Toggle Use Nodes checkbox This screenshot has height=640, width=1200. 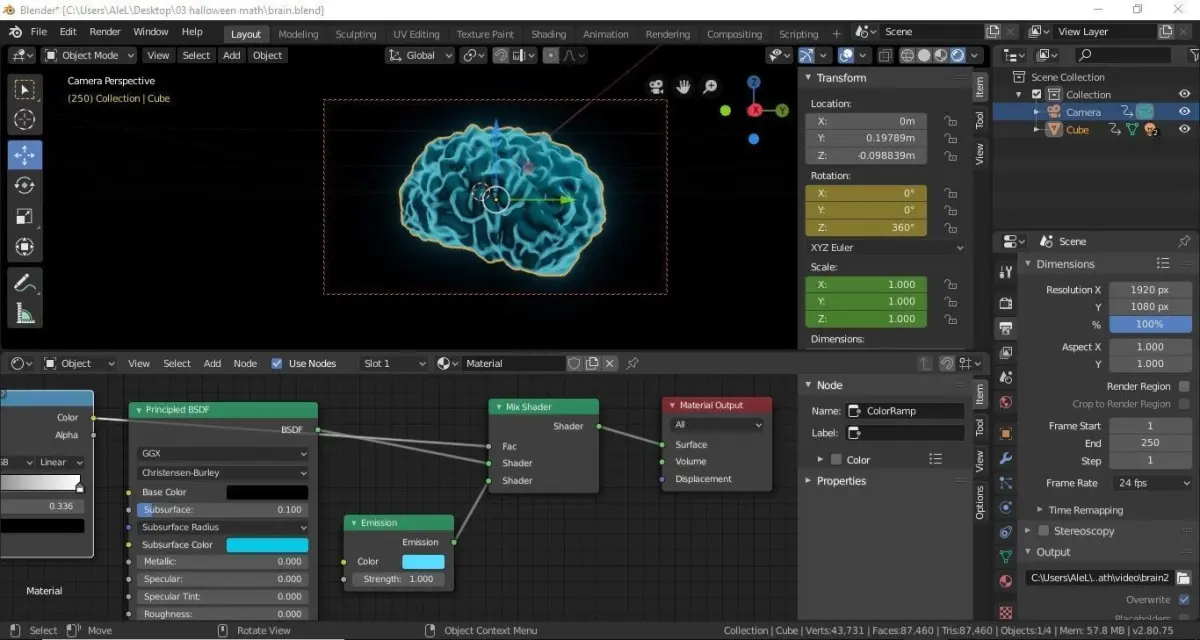pyautogui.click(x=277, y=363)
